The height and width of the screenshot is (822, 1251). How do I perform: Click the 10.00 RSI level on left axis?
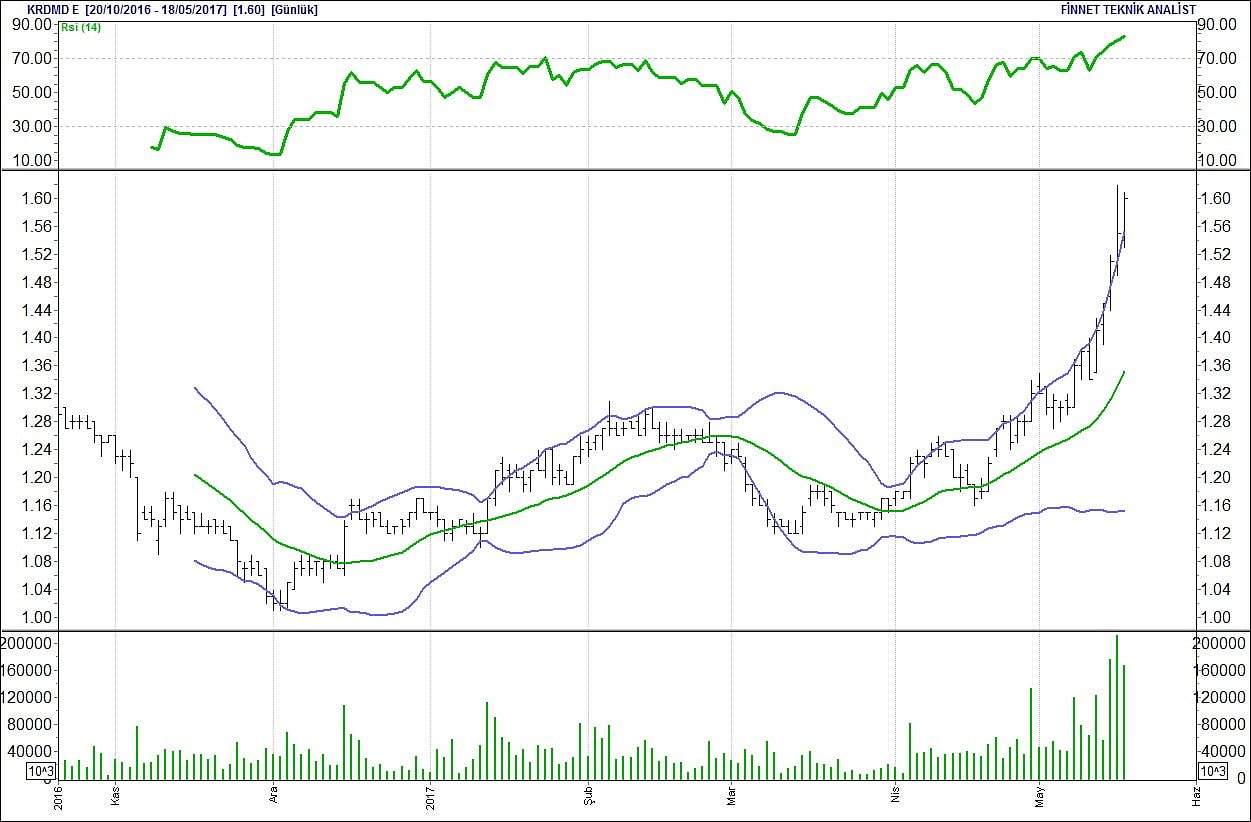33,160
